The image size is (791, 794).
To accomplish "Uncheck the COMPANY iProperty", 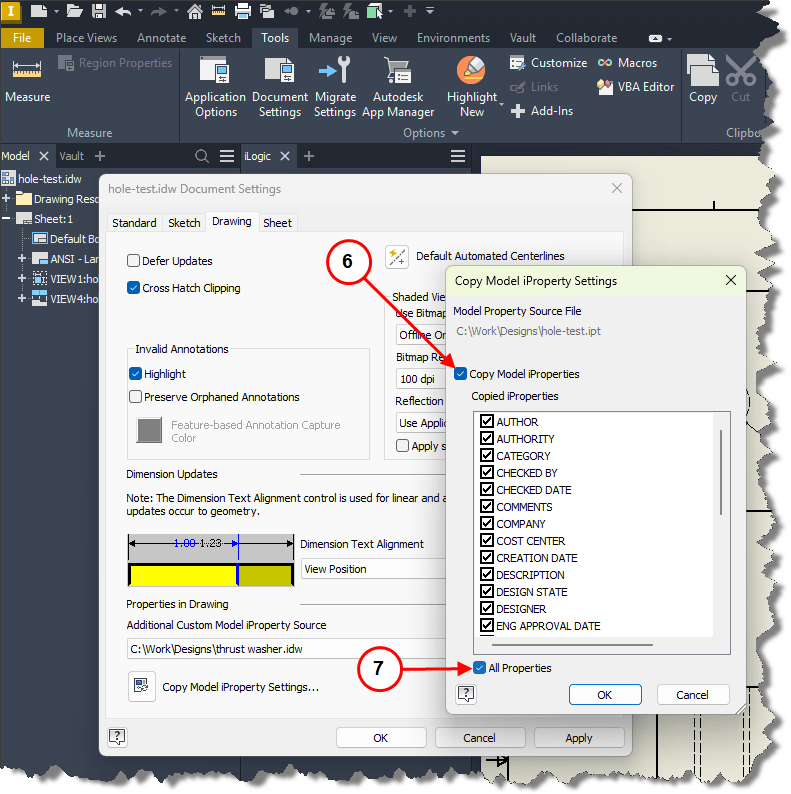I will point(487,523).
